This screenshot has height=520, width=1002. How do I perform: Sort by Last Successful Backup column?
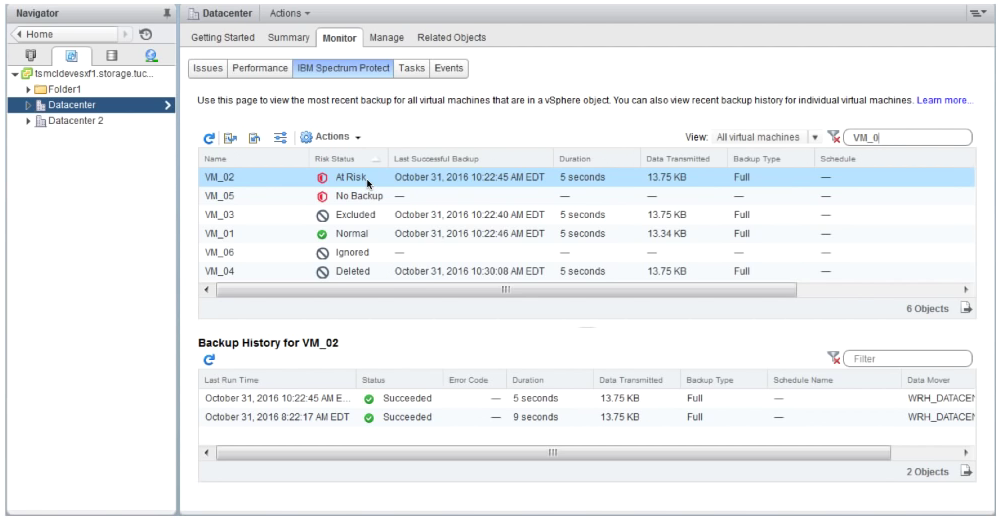click(471, 158)
